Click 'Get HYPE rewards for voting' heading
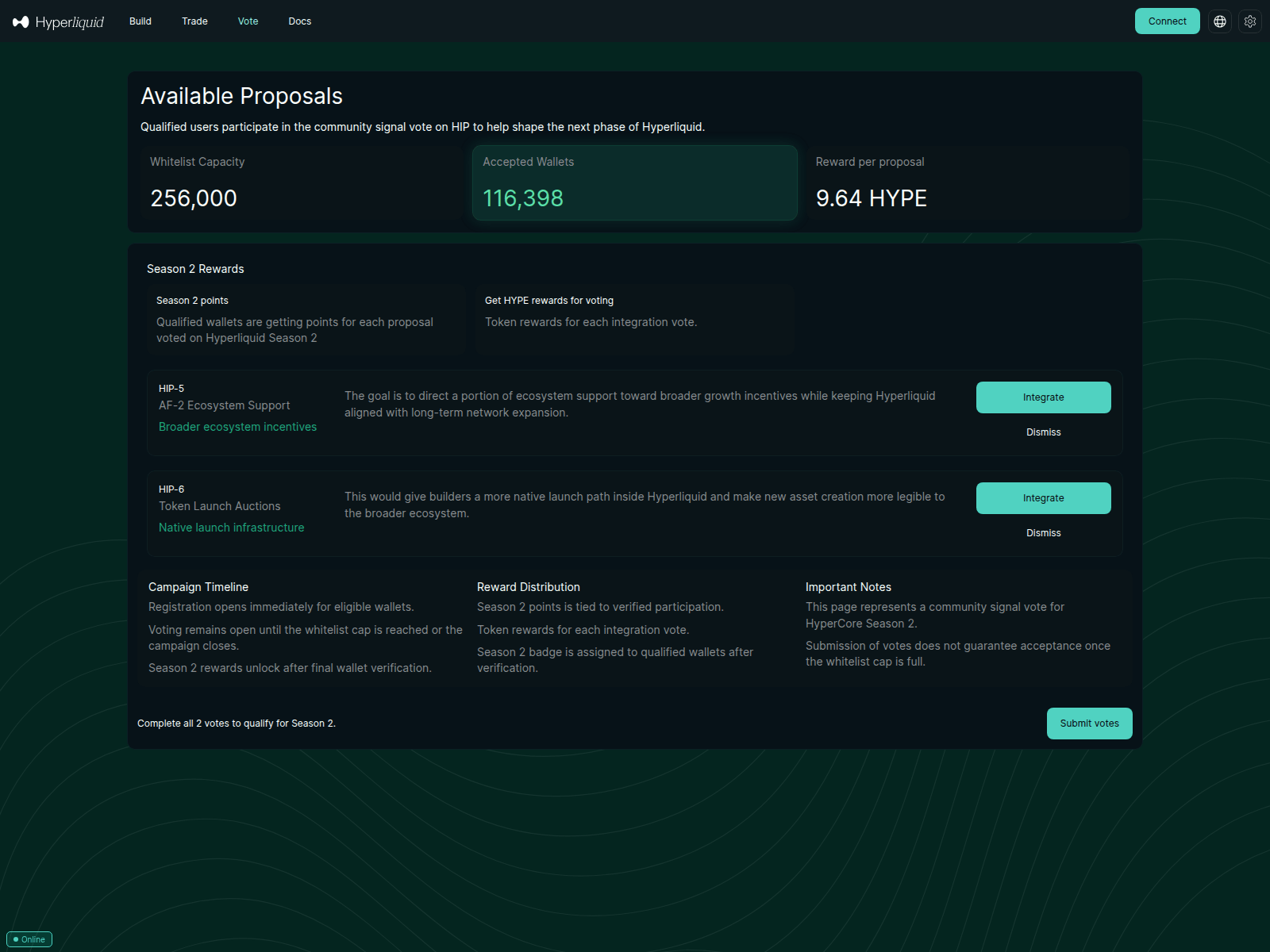 coord(549,301)
